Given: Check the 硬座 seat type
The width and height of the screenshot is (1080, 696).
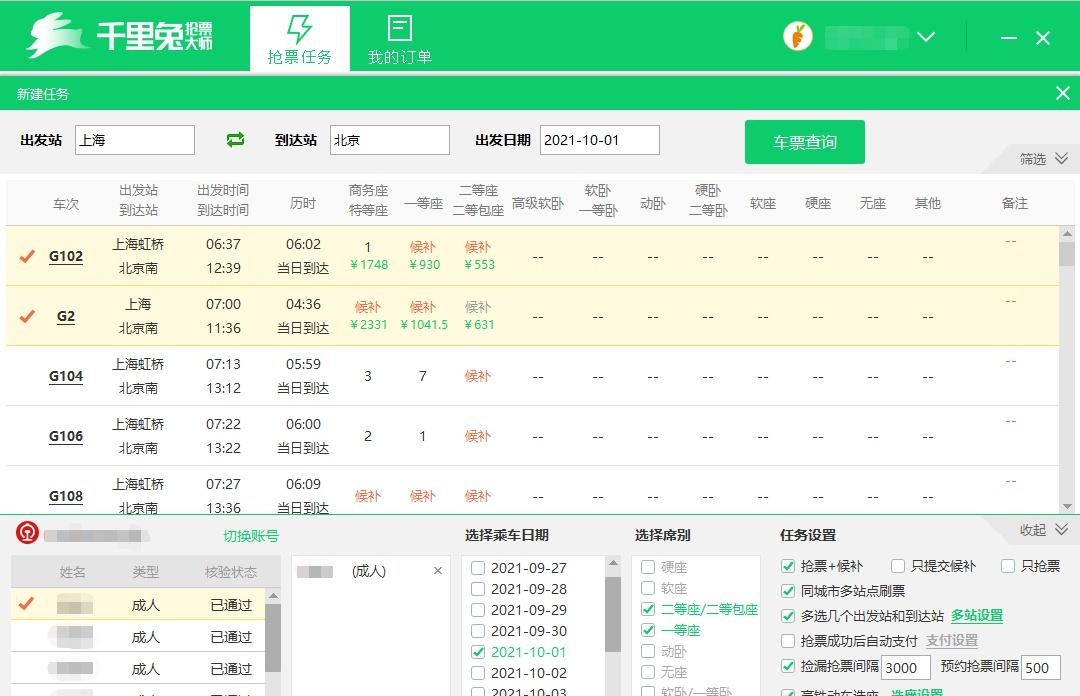Looking at the screenshot, I should tap(647, 567).
